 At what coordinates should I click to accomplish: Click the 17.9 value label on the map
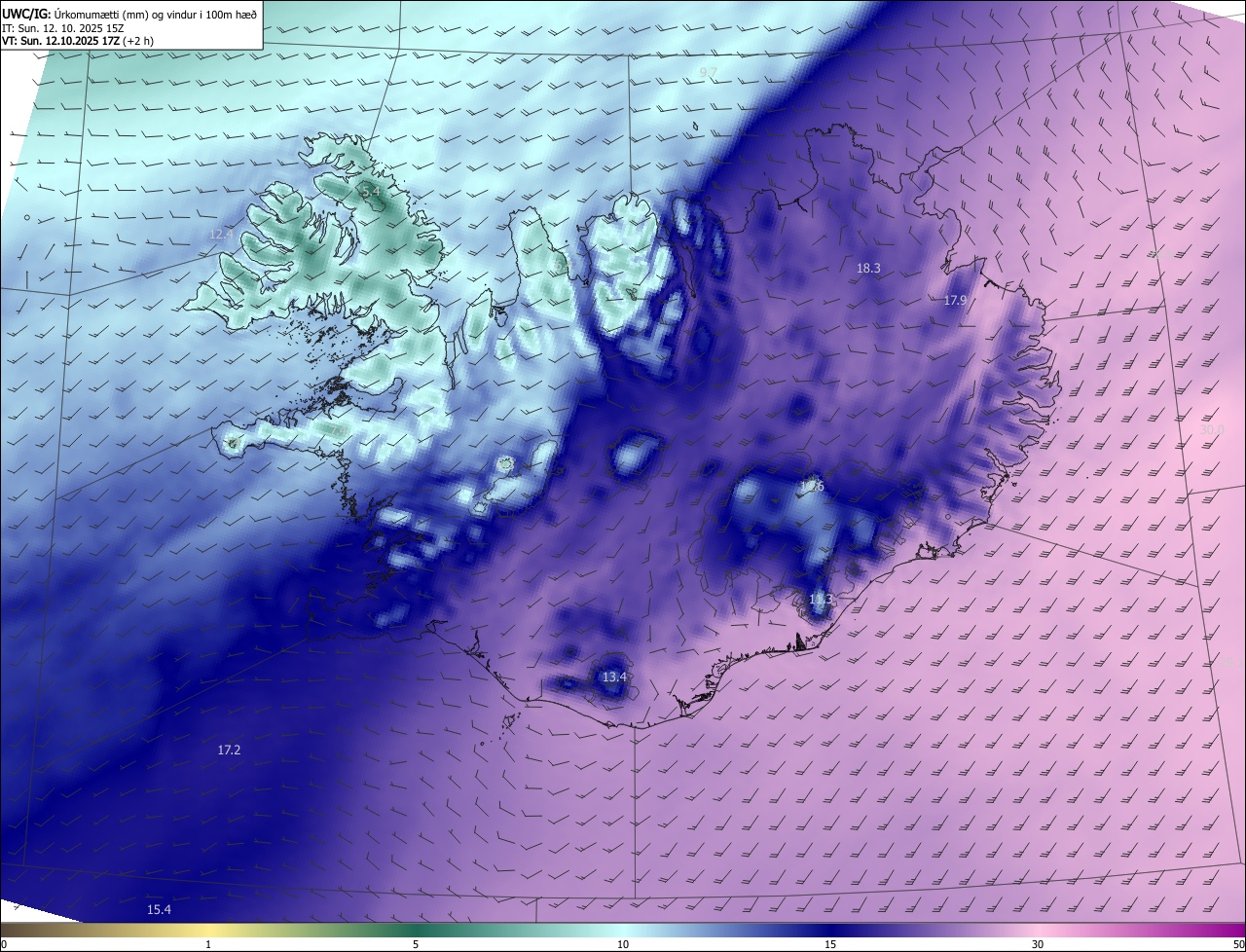coord(955,301)
